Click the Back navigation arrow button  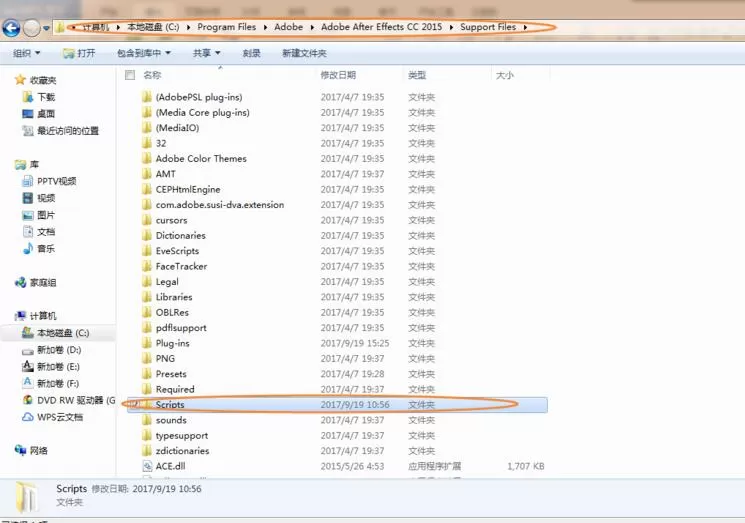pyautogui.click(x=11, y=28)
